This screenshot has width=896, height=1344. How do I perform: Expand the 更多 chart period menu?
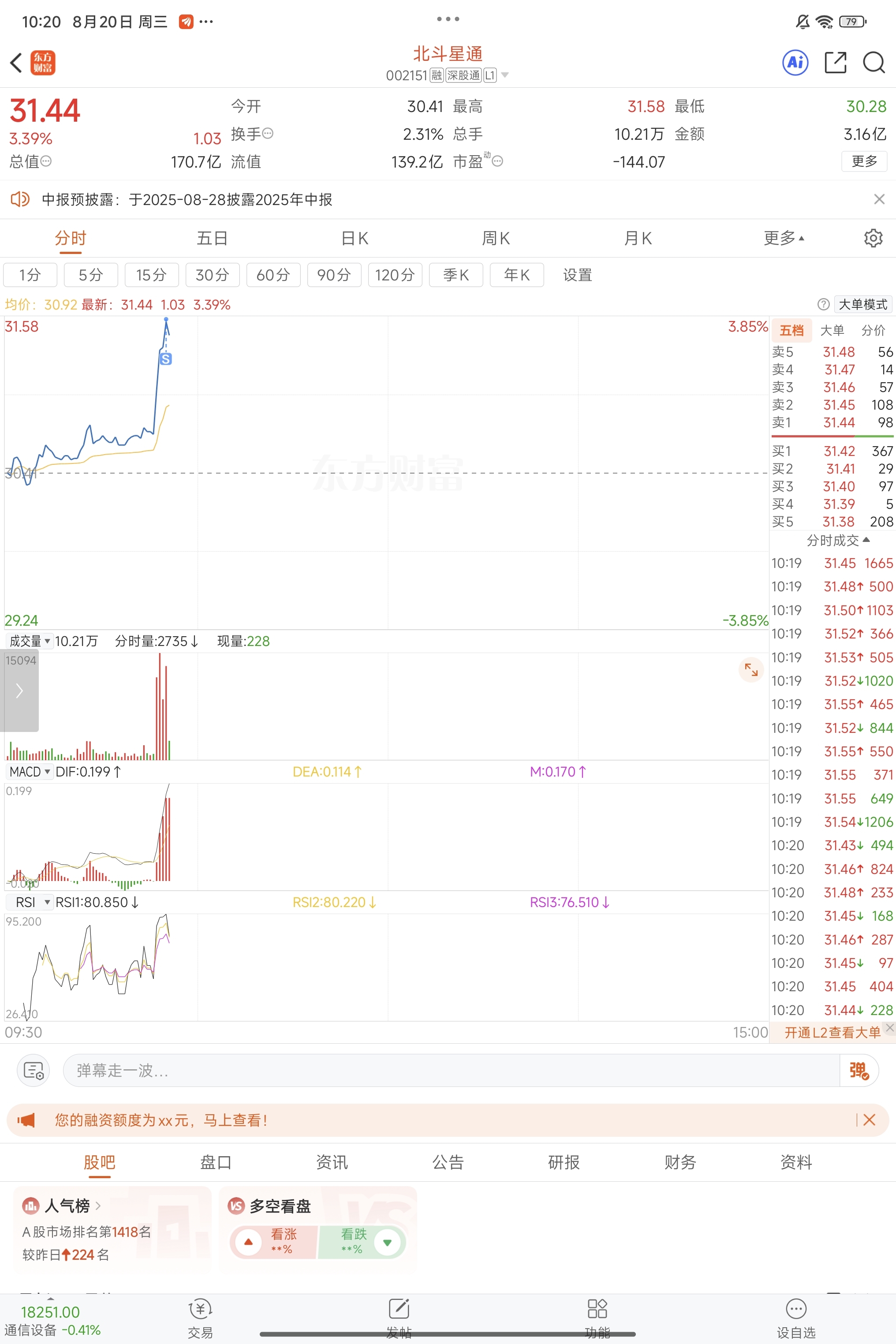click(784, 238)
